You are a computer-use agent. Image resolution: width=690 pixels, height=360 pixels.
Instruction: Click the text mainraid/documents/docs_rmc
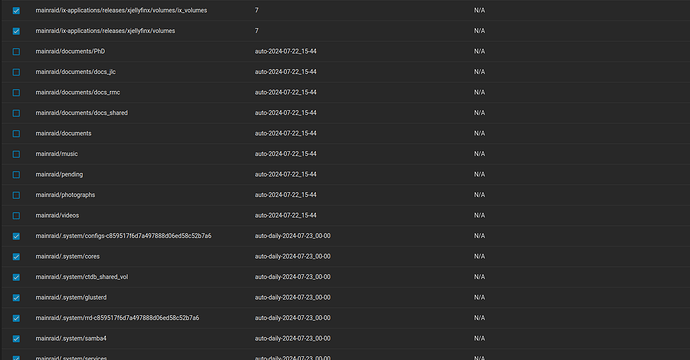[77, 92]
